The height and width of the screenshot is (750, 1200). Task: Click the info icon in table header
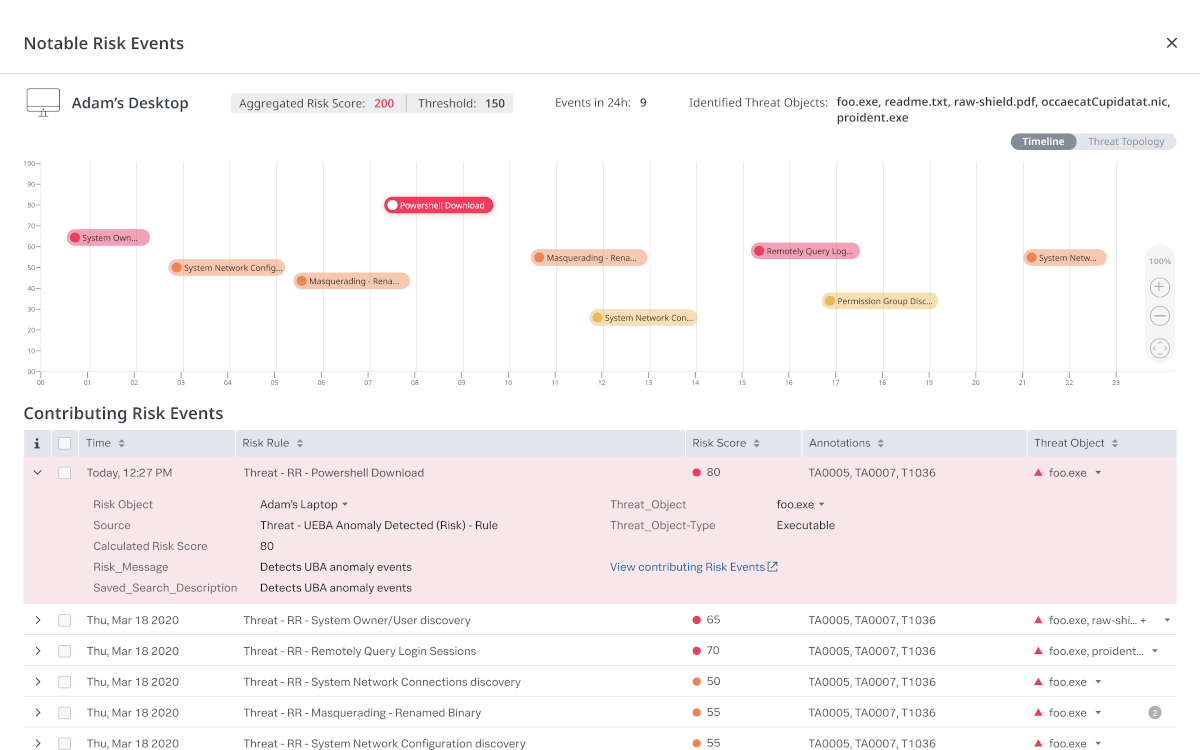37,443
